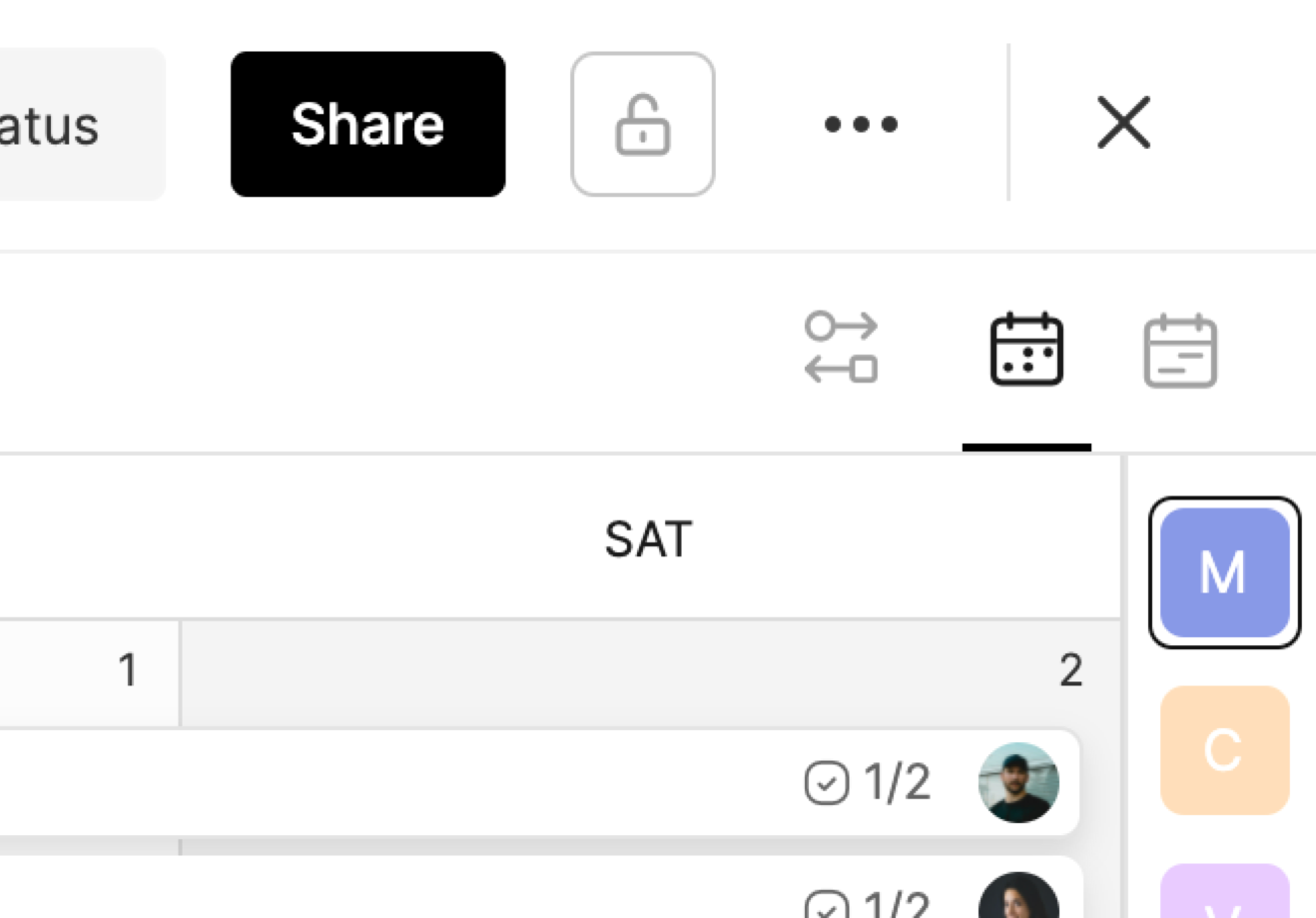Toggle the unlocked padlock button
This screenshot has height=918, width=1316.
coord(642,124)
